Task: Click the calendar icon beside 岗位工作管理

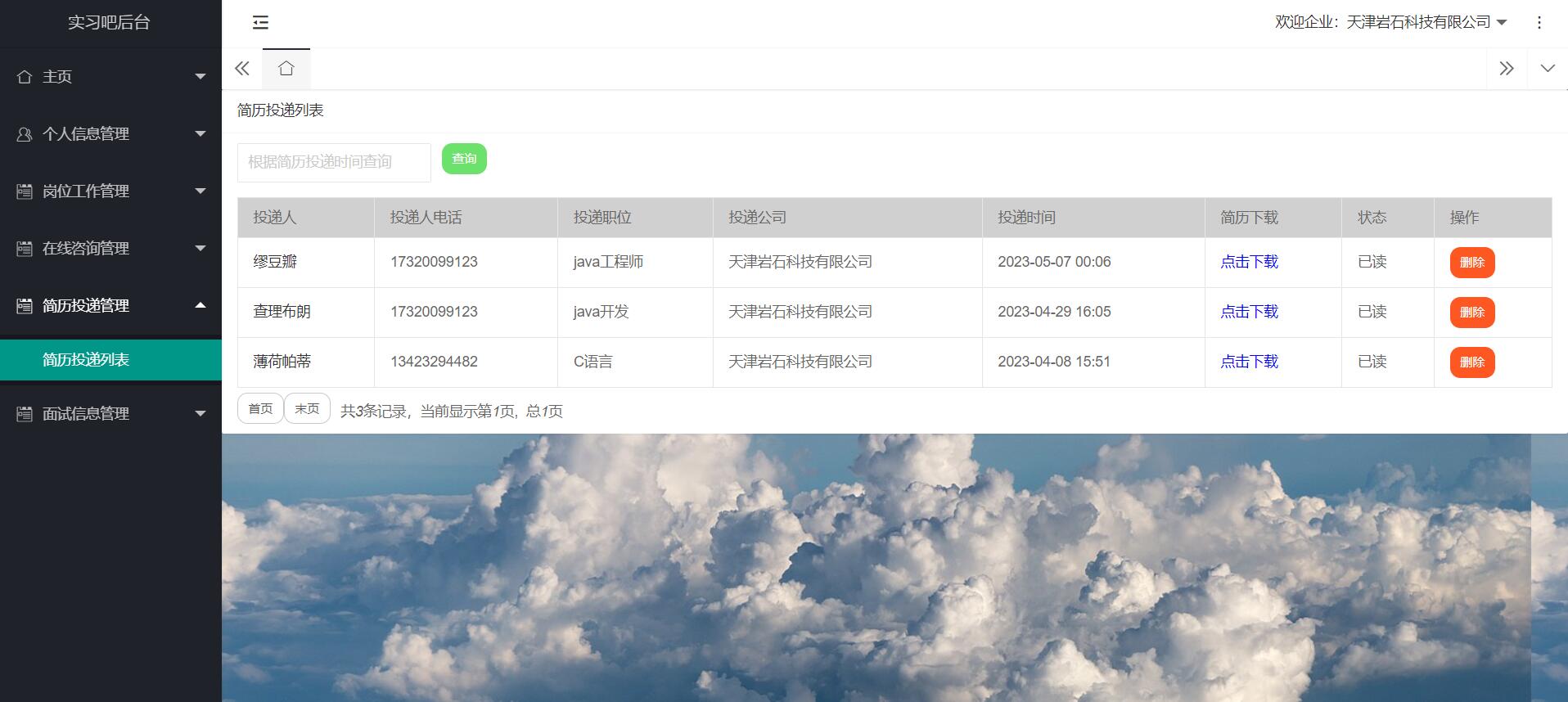Action: (25, 191)
